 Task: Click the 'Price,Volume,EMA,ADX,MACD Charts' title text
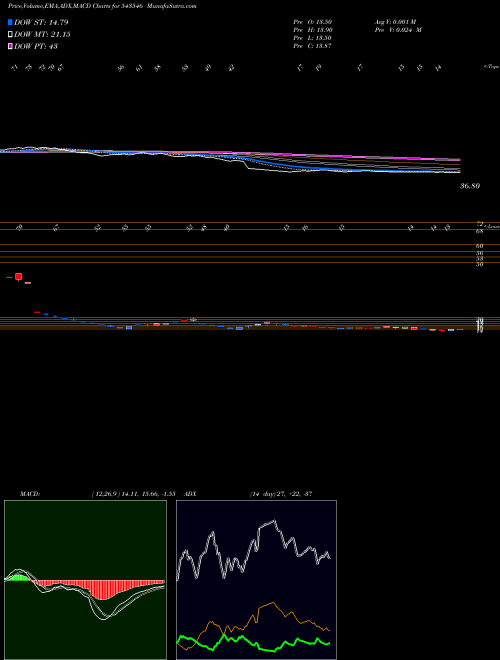point(58,6)
